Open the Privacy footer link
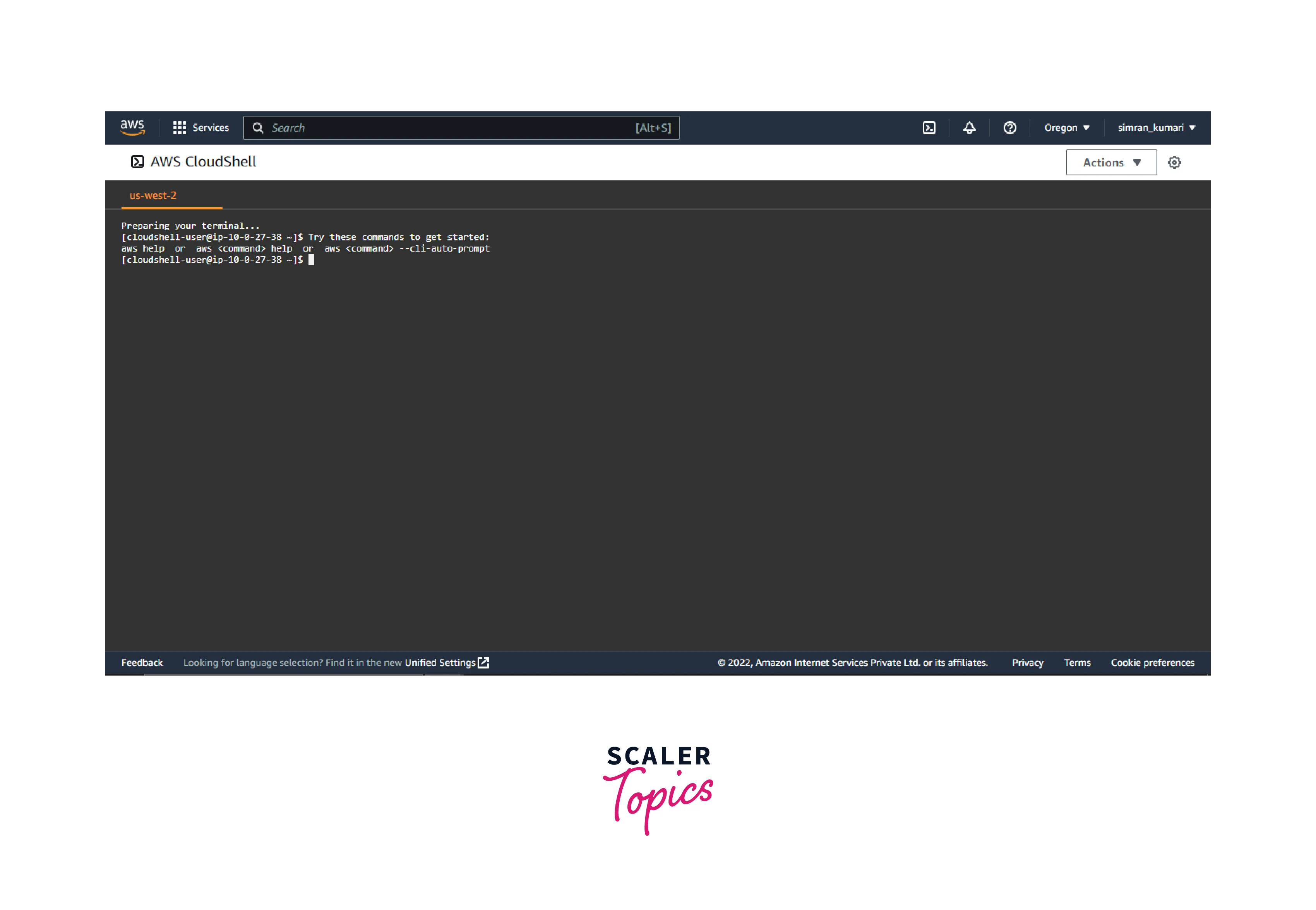 point(1028,663)
